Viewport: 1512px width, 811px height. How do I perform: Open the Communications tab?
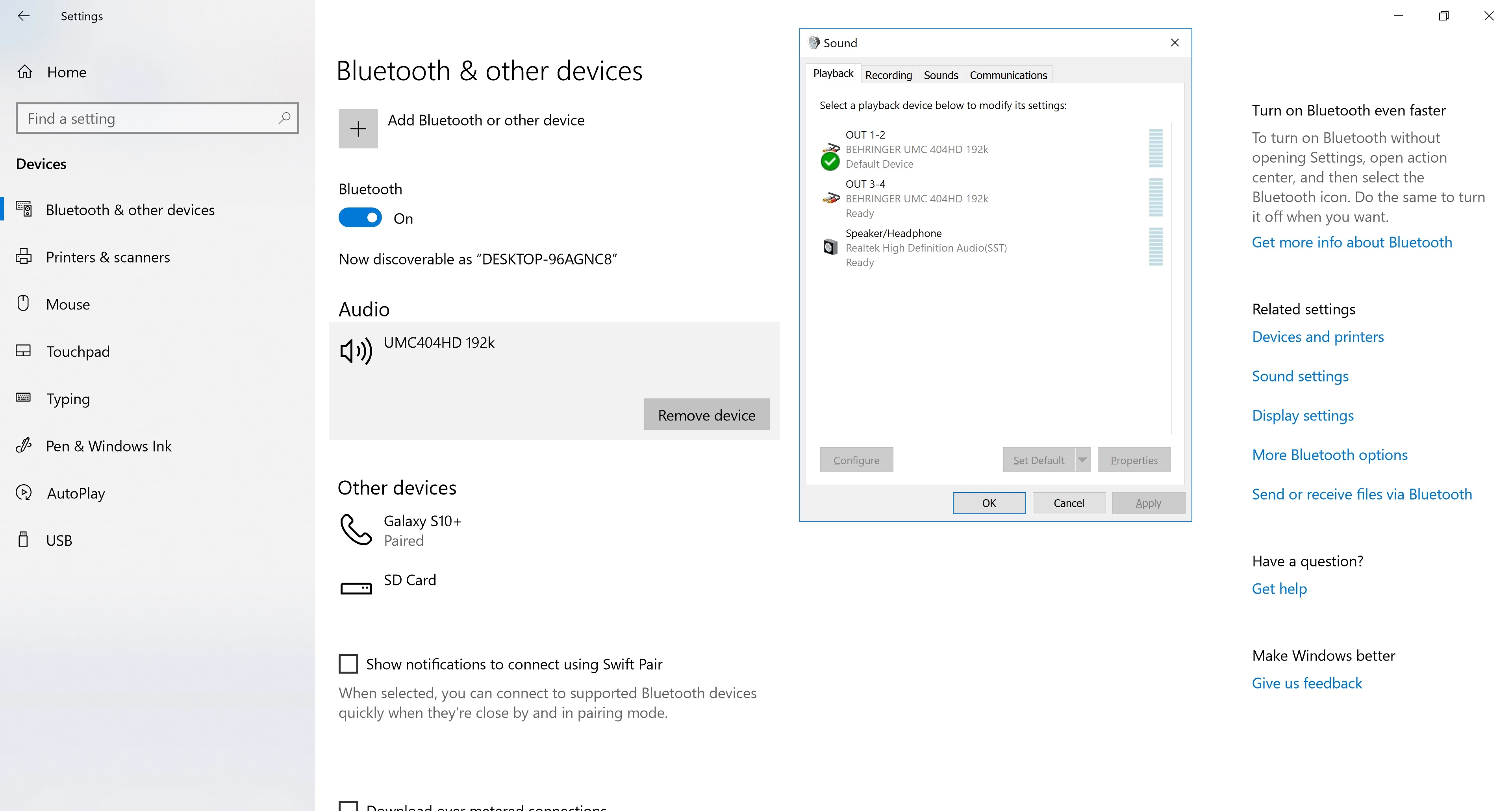[x=1008, y=75]
